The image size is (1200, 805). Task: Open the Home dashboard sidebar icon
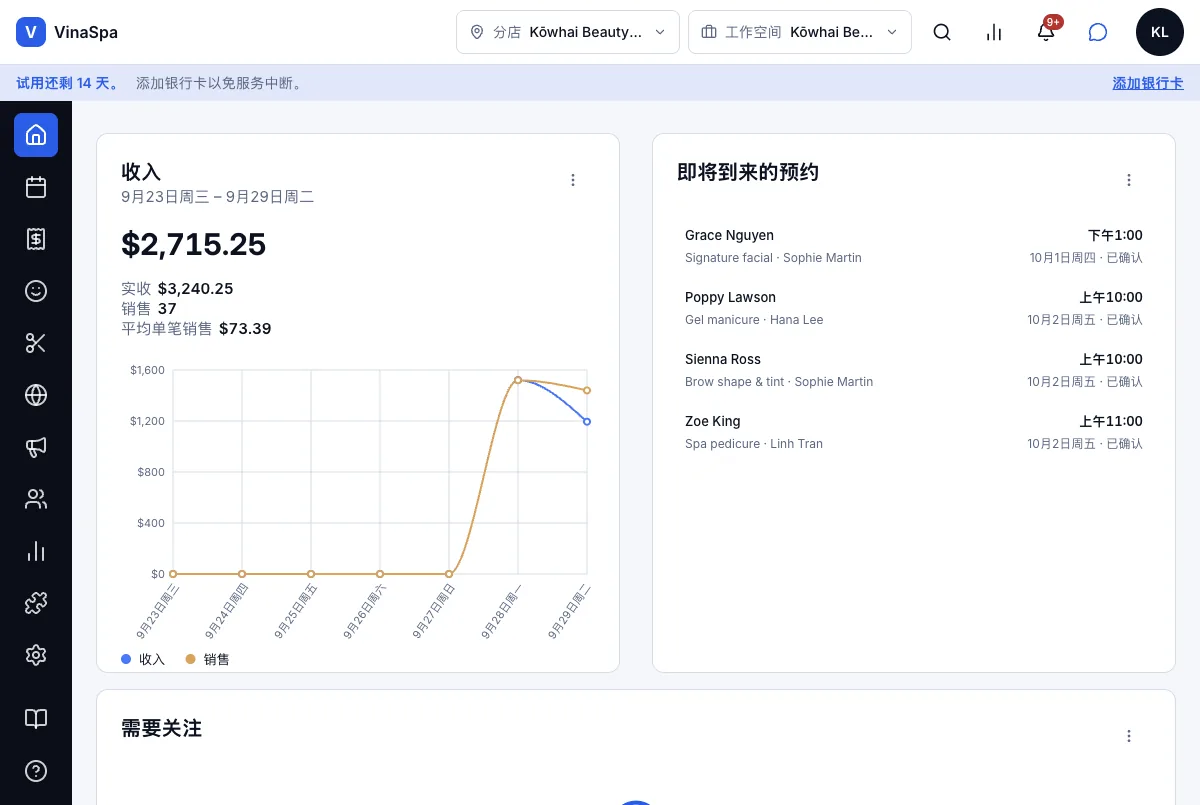click(x=36, y=135)
